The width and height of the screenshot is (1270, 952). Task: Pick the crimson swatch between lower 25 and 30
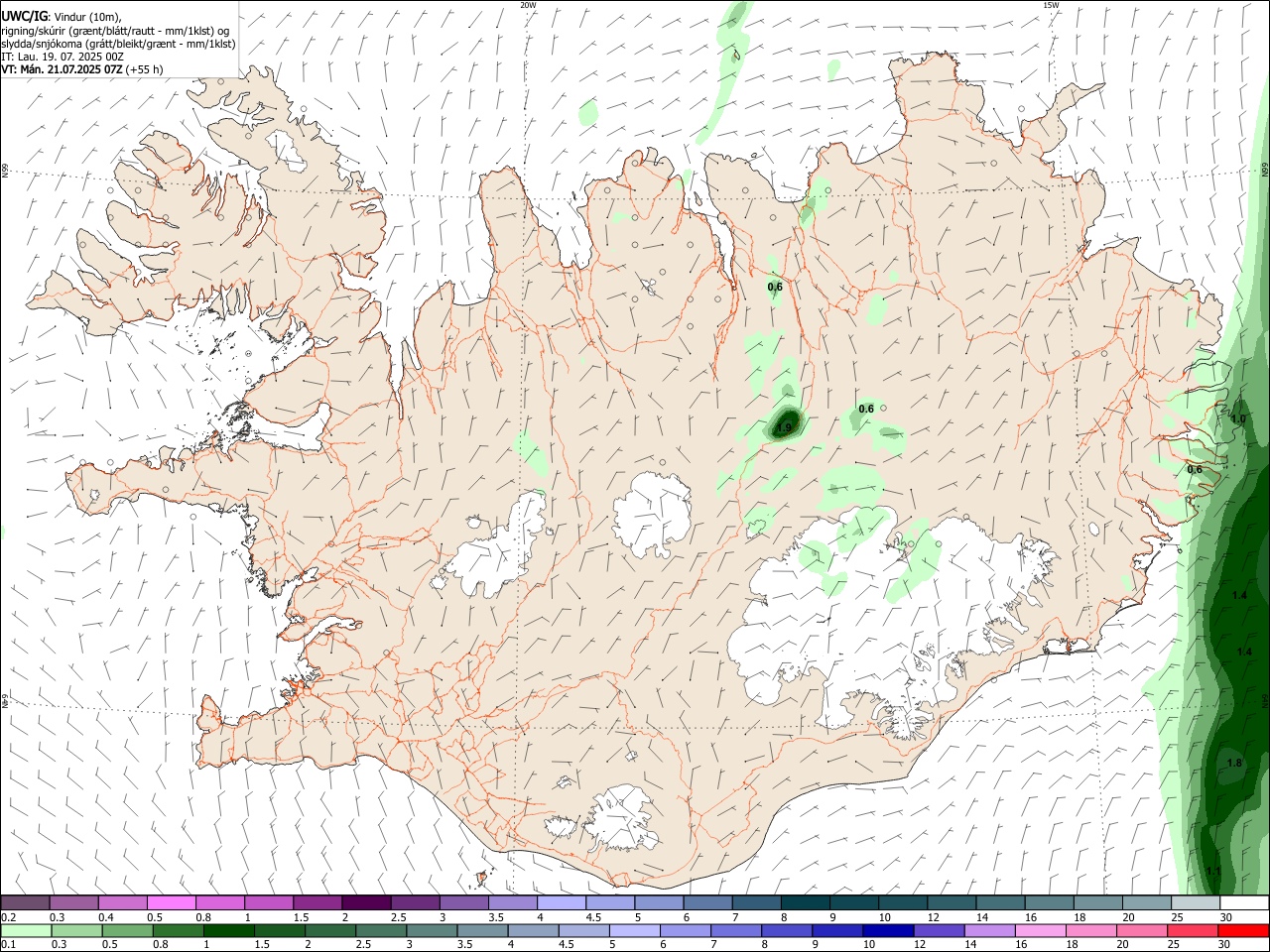(1193, 931)
